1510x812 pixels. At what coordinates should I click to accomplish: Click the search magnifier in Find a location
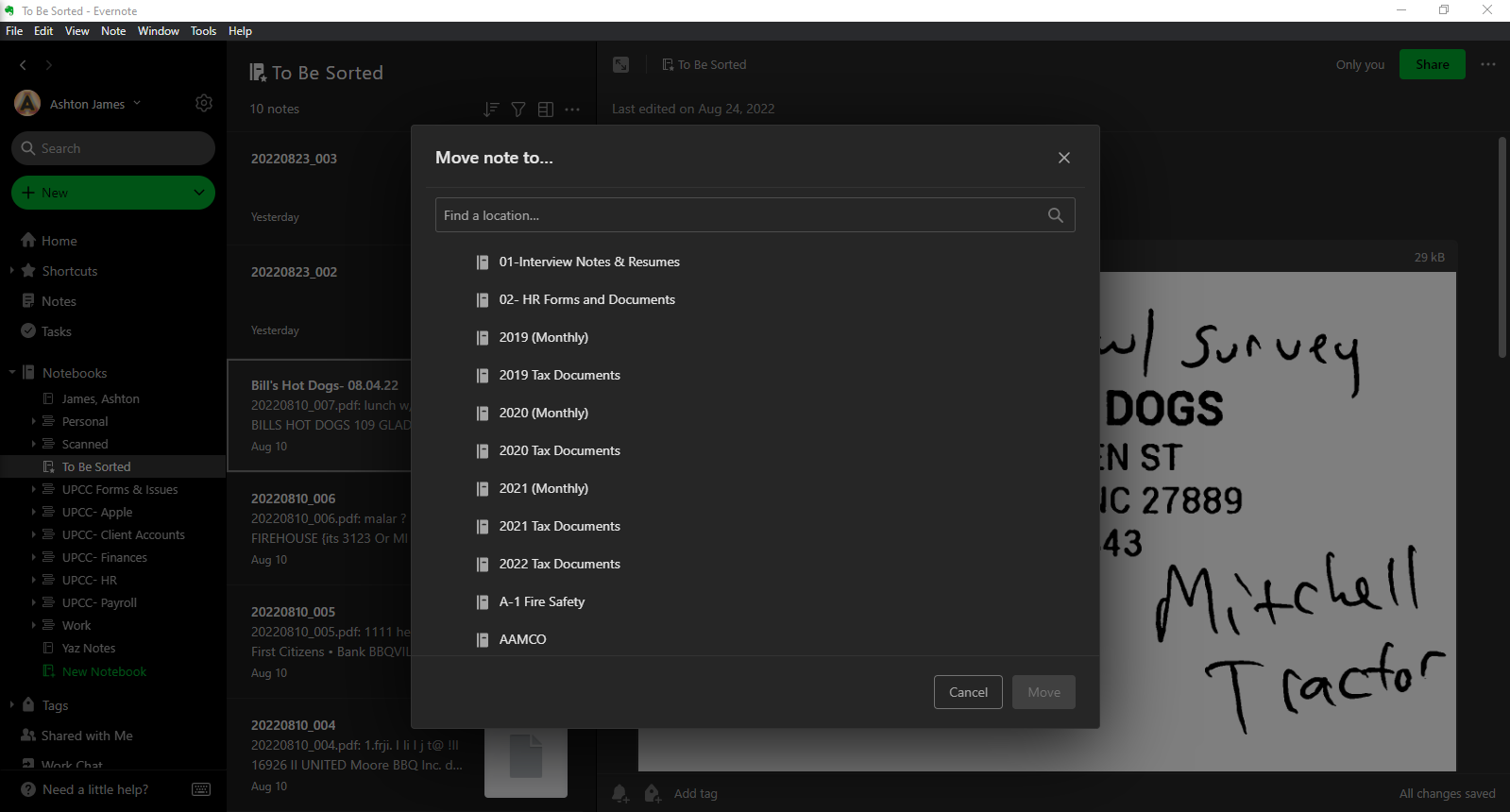[x=1055, y=215]
